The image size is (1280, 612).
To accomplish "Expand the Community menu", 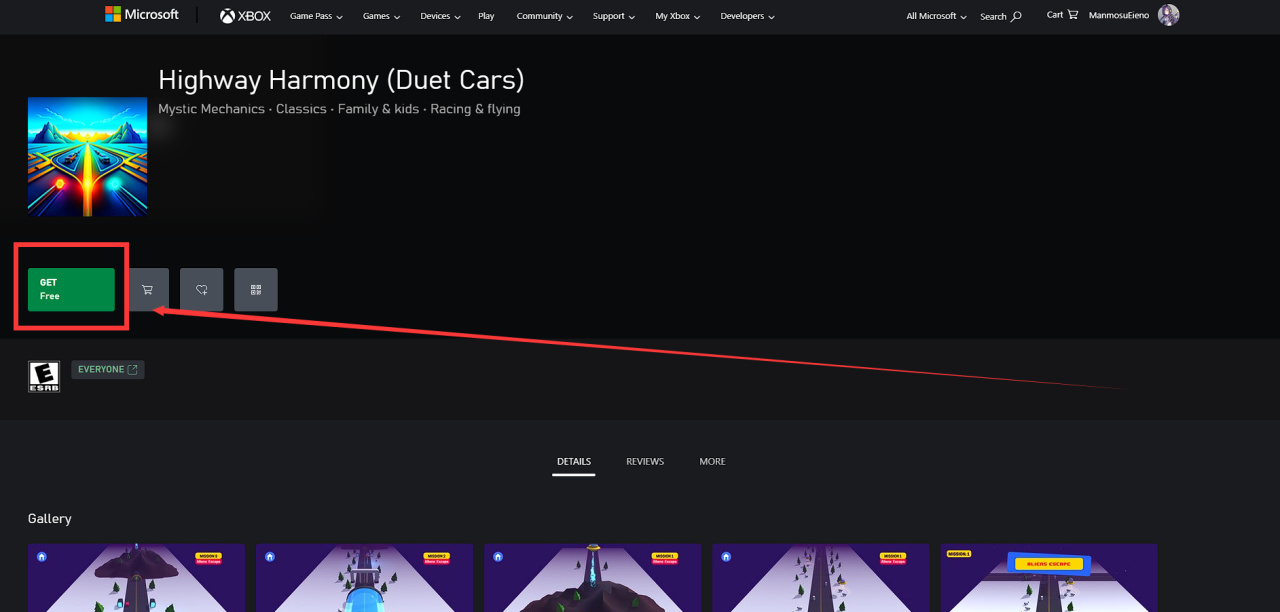I will pyautogui.click(x=545, y=16).
